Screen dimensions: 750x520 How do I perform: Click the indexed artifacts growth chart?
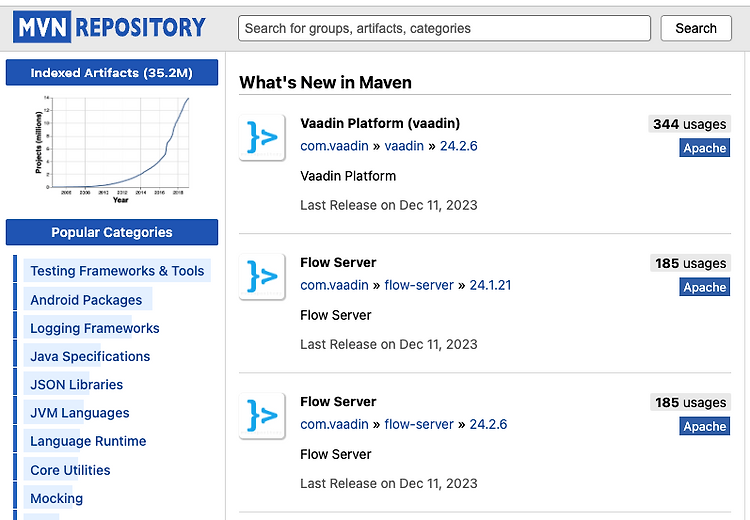[x=112, y=149]
